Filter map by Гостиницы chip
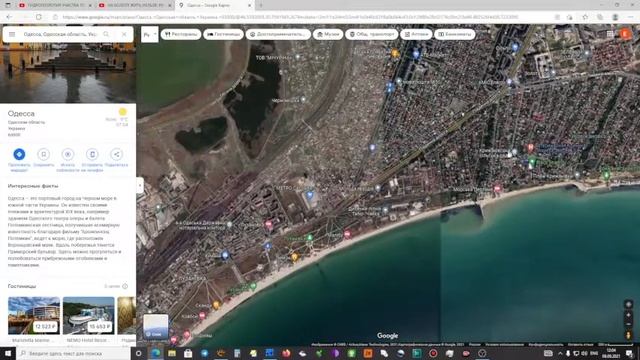 [x=223, y=34]
